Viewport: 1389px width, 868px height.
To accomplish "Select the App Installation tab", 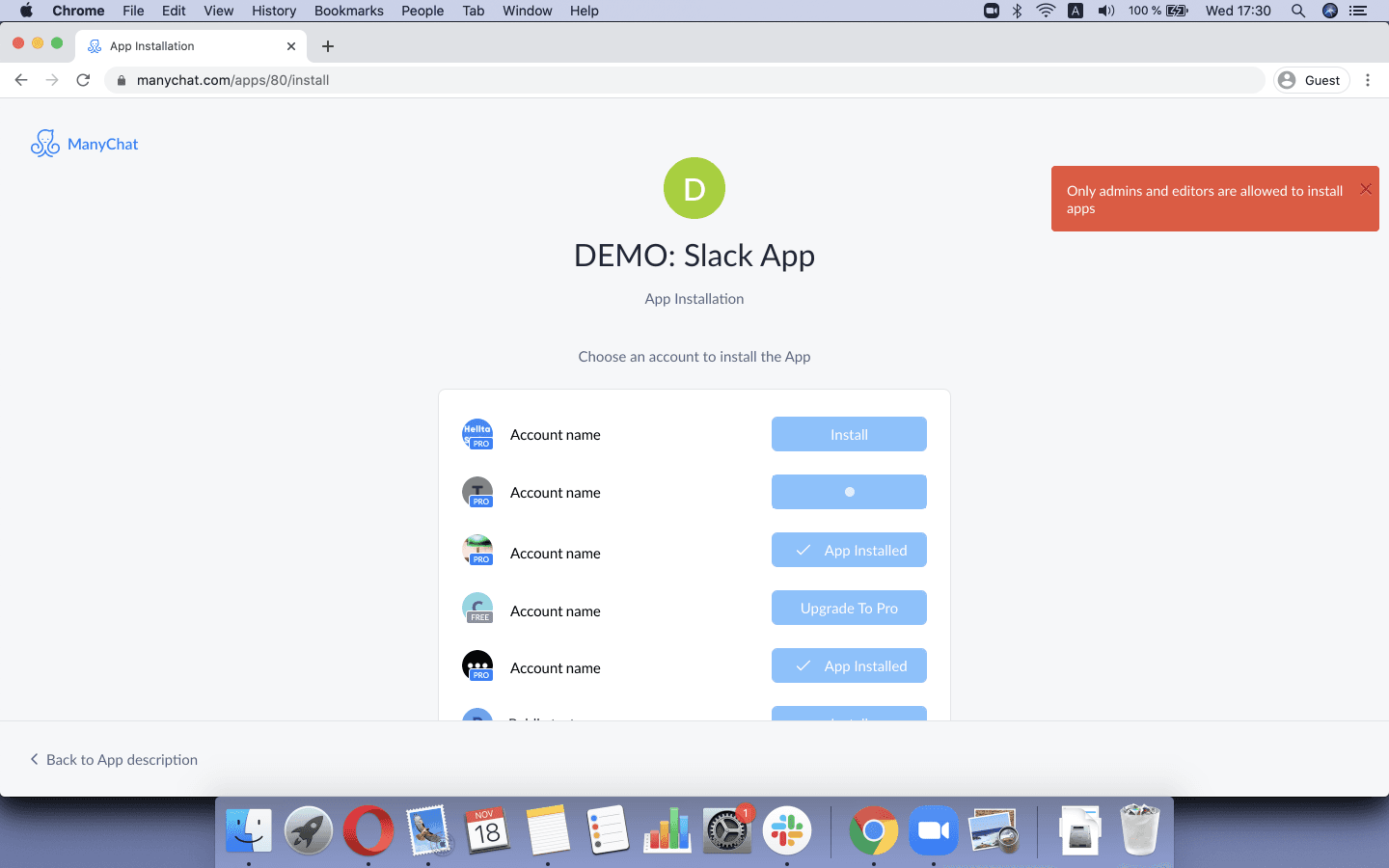I will 193,46.
